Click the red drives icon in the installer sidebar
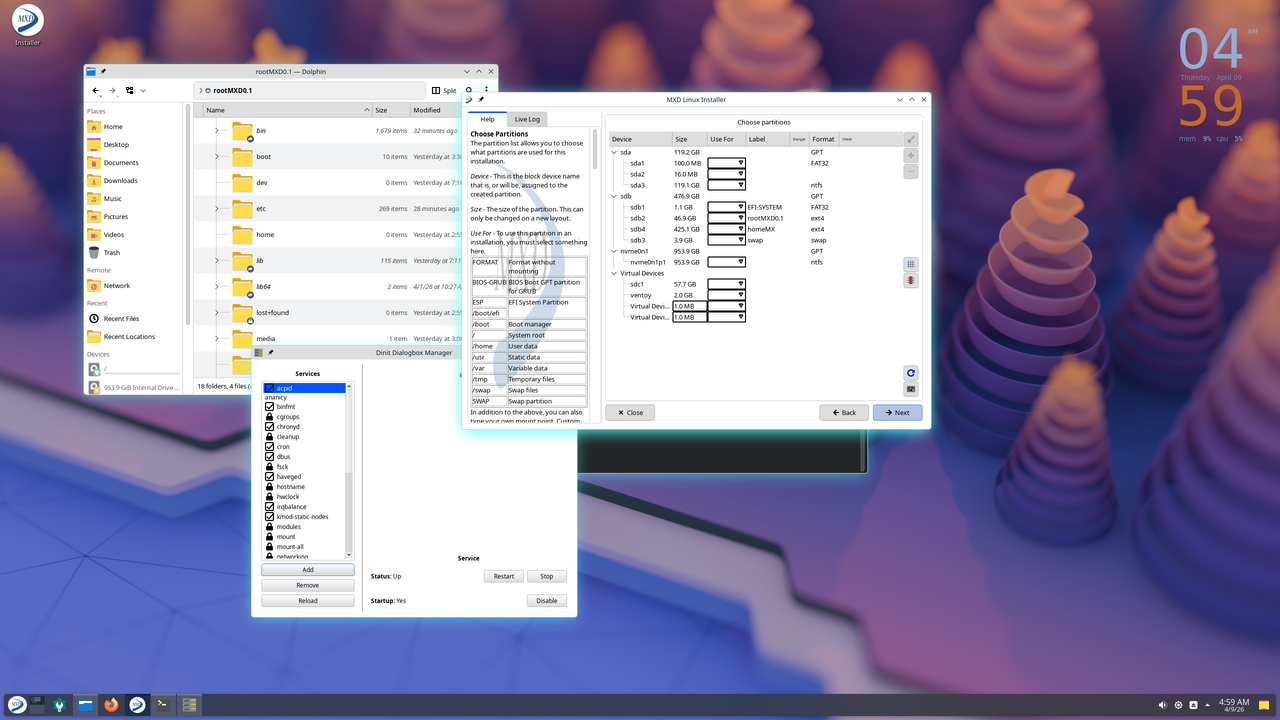Image resolution: width=1280 pixels, height=720 pixels. (910, 281)
